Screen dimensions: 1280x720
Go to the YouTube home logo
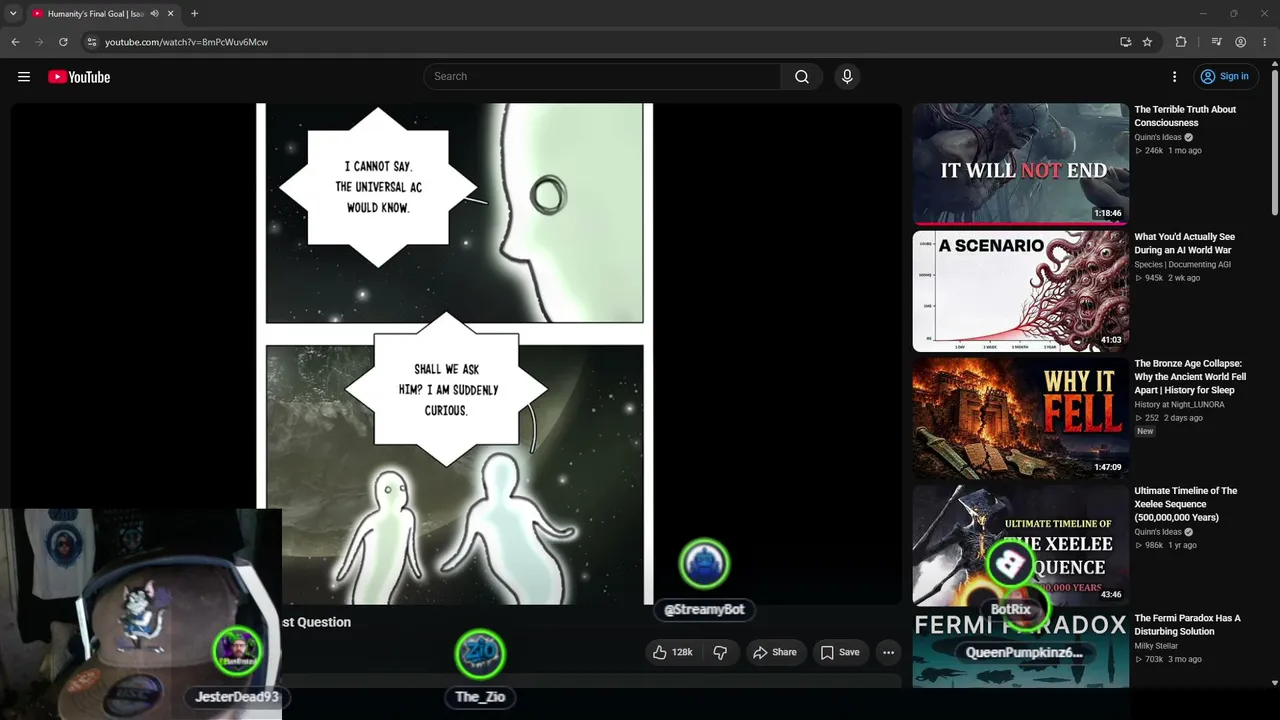[79, 77]
